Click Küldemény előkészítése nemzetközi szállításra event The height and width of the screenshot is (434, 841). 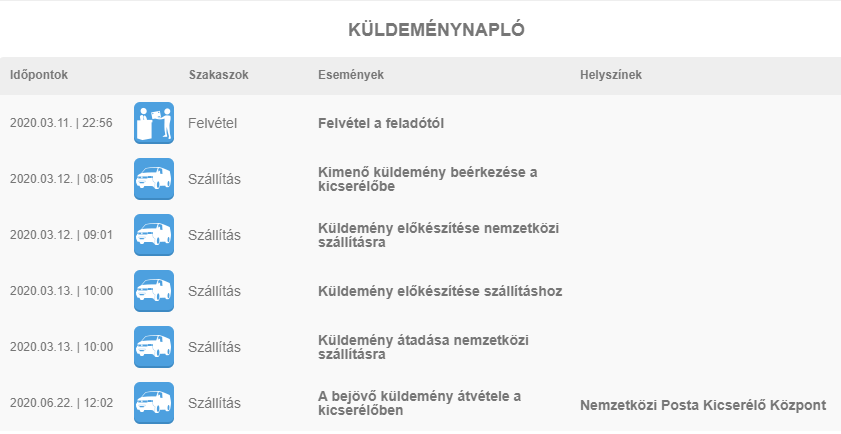[x=438, y=235]
